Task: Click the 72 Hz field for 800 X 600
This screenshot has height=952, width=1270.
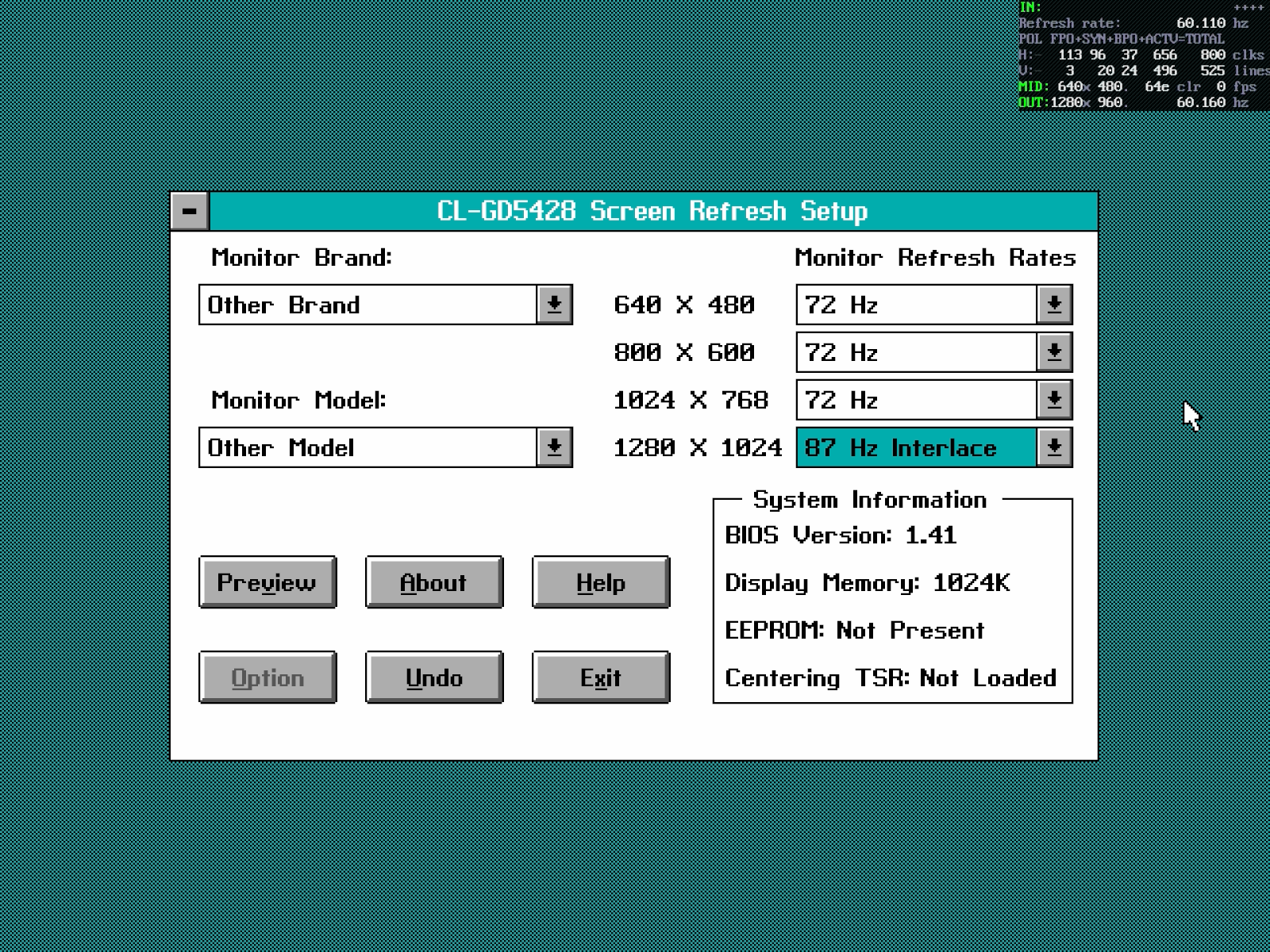Action: coord(916,352)
